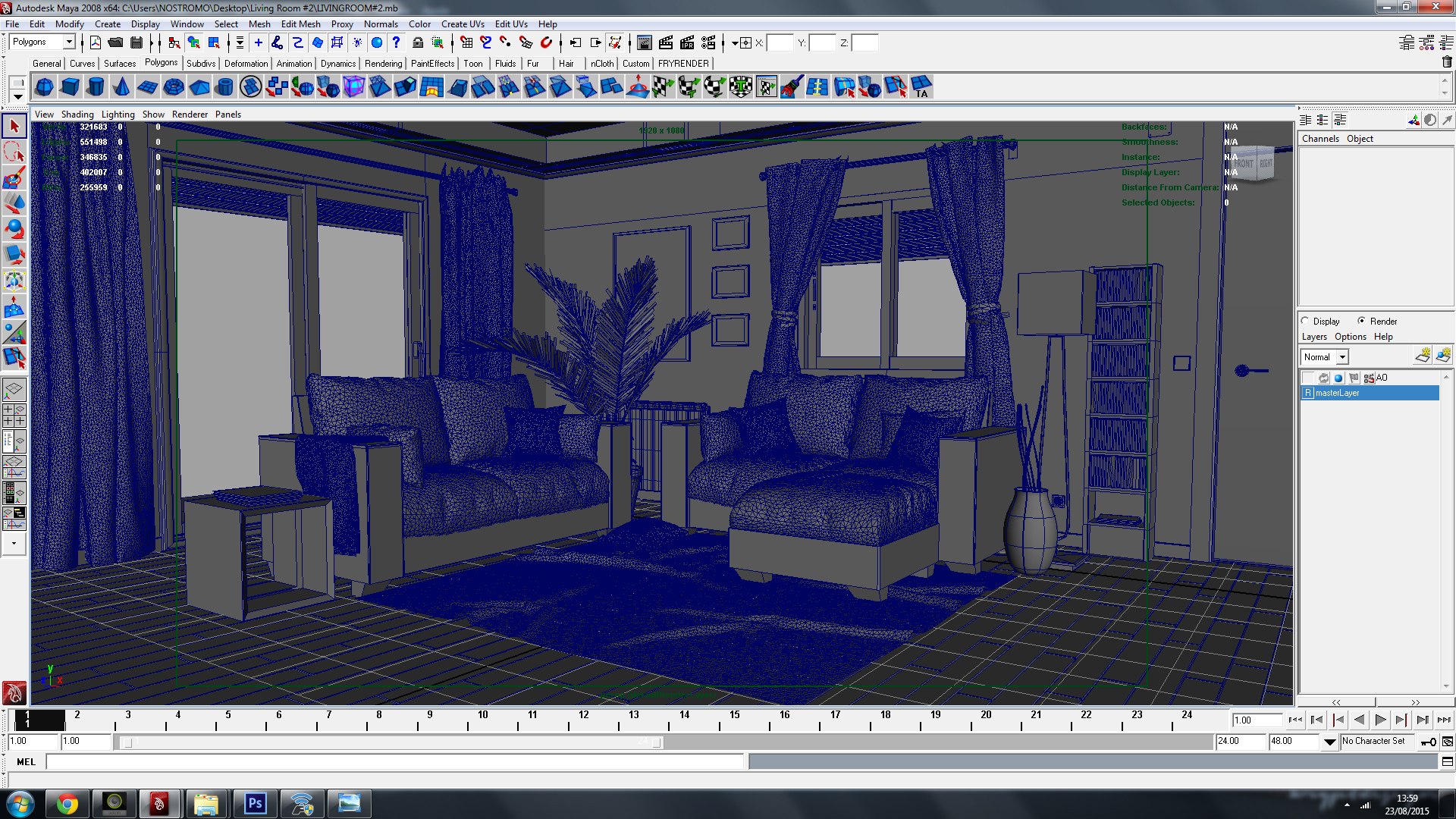Image resolution: width=1456 pixels, height=819 pixels.
Task: Click the Snap to Grids icon
Action: coord(466,42)
